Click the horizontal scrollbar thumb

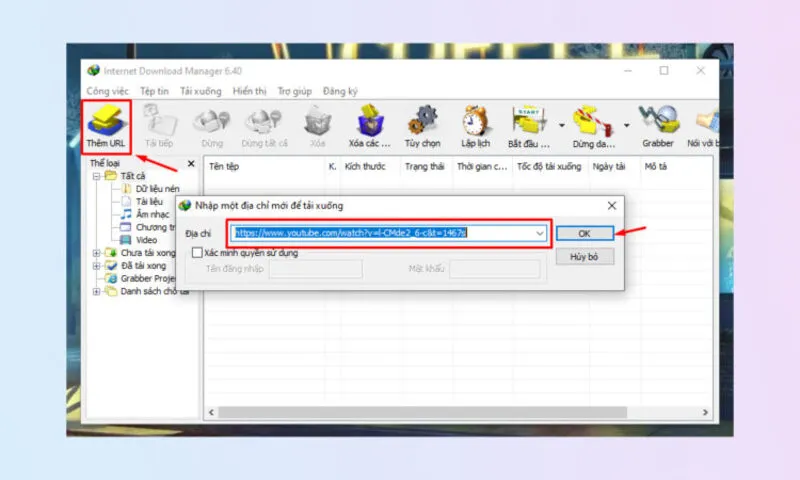click(422, 412)
